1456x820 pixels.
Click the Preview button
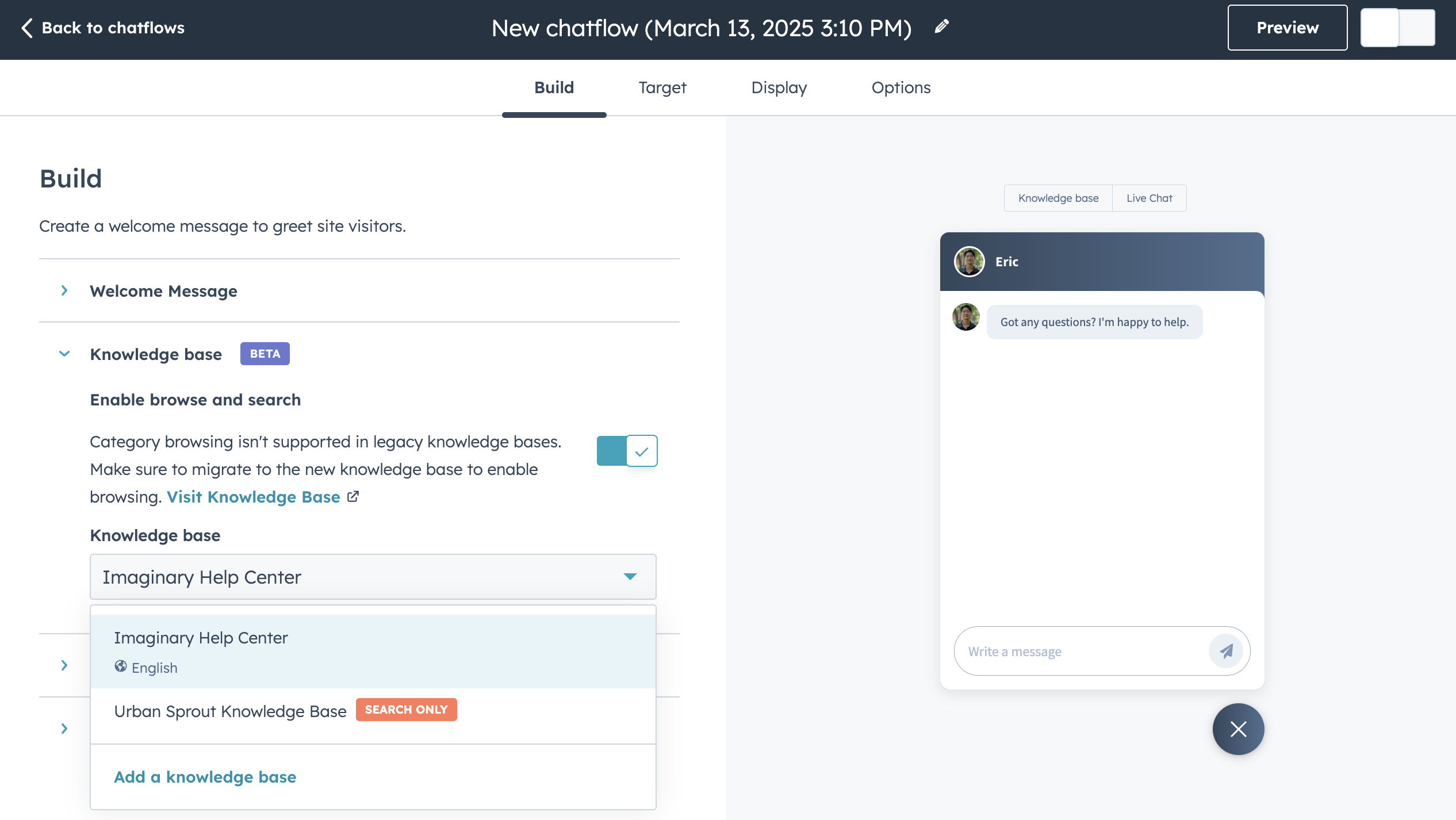tap(1287, 28)
